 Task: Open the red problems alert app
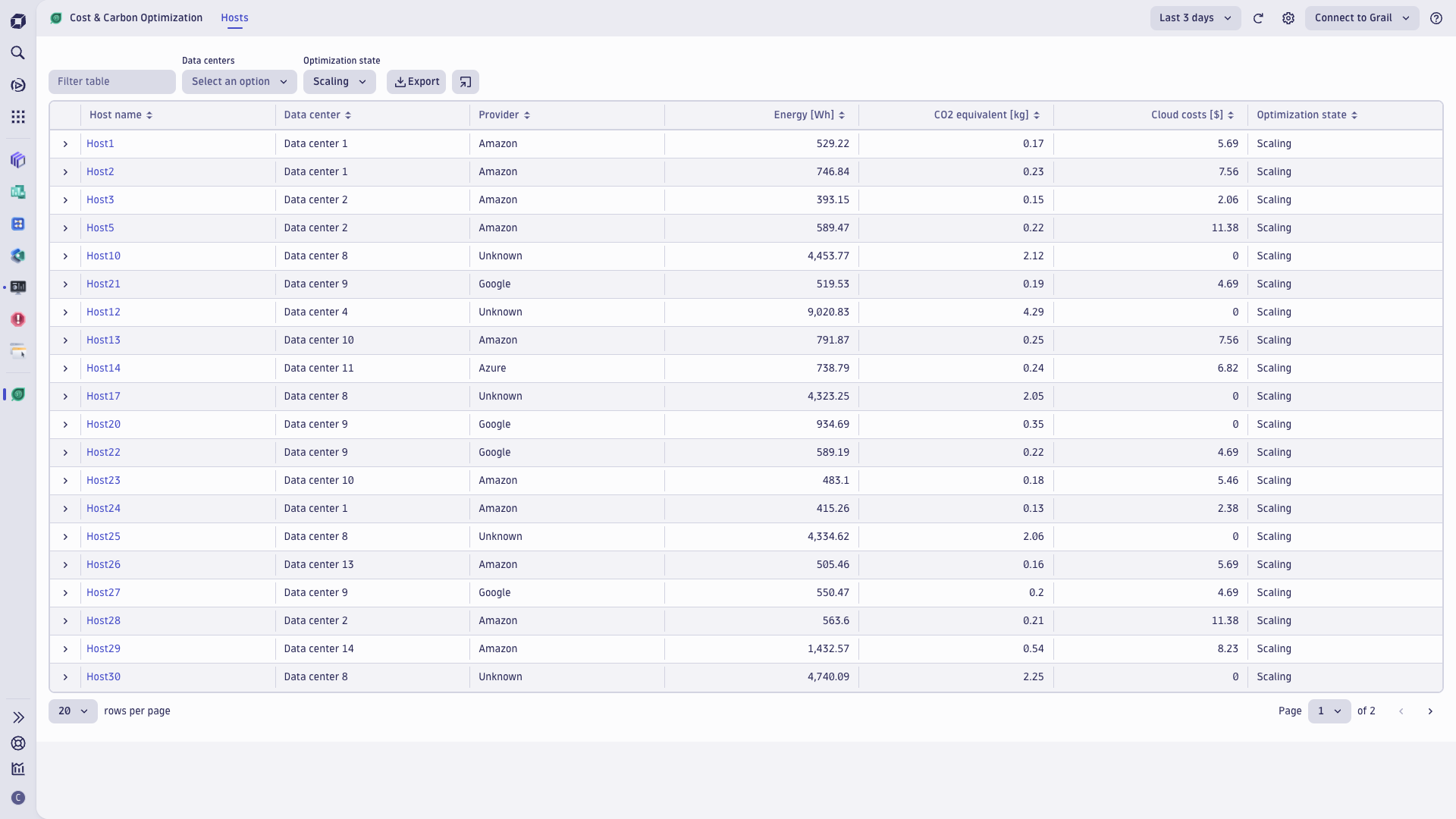(x=18, y=319)
